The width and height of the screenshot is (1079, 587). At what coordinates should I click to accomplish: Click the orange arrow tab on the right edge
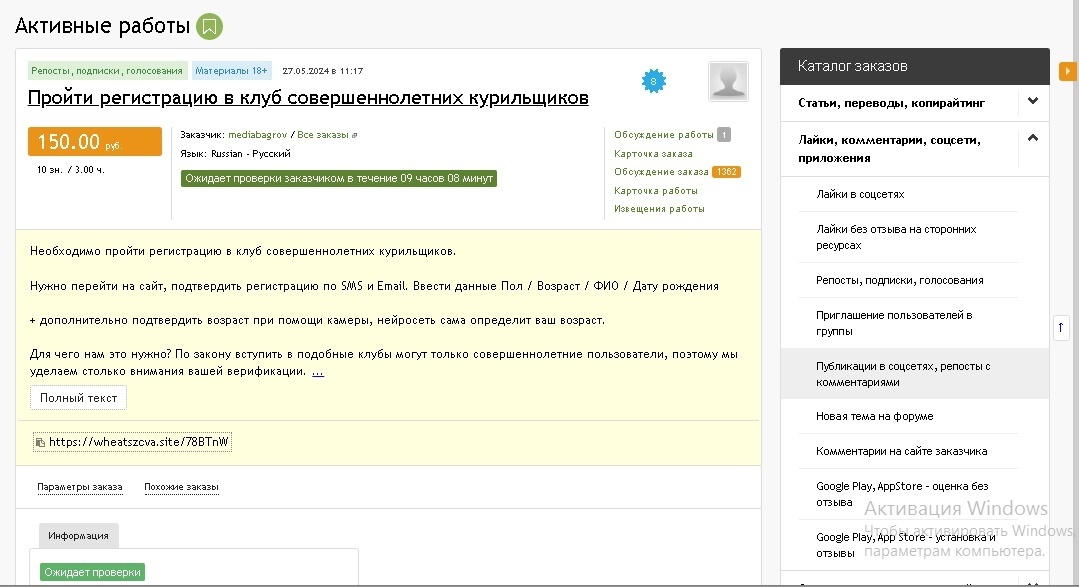pyautogui.click(x=1070, y=72)
